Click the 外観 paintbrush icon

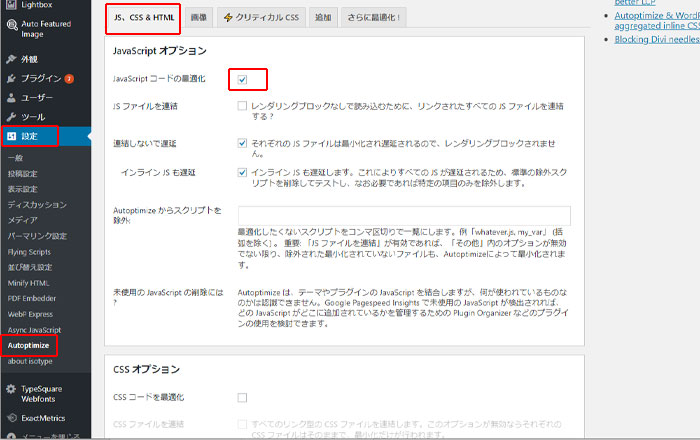[11, 59]
